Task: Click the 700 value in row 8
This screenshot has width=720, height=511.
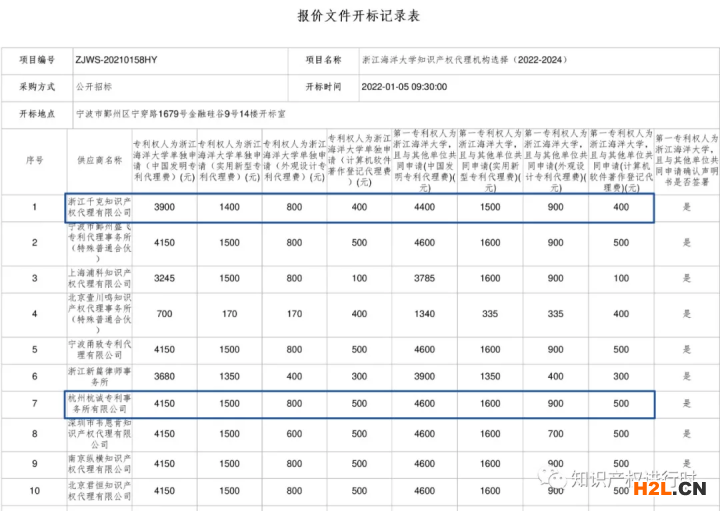Action: (556, 434)
